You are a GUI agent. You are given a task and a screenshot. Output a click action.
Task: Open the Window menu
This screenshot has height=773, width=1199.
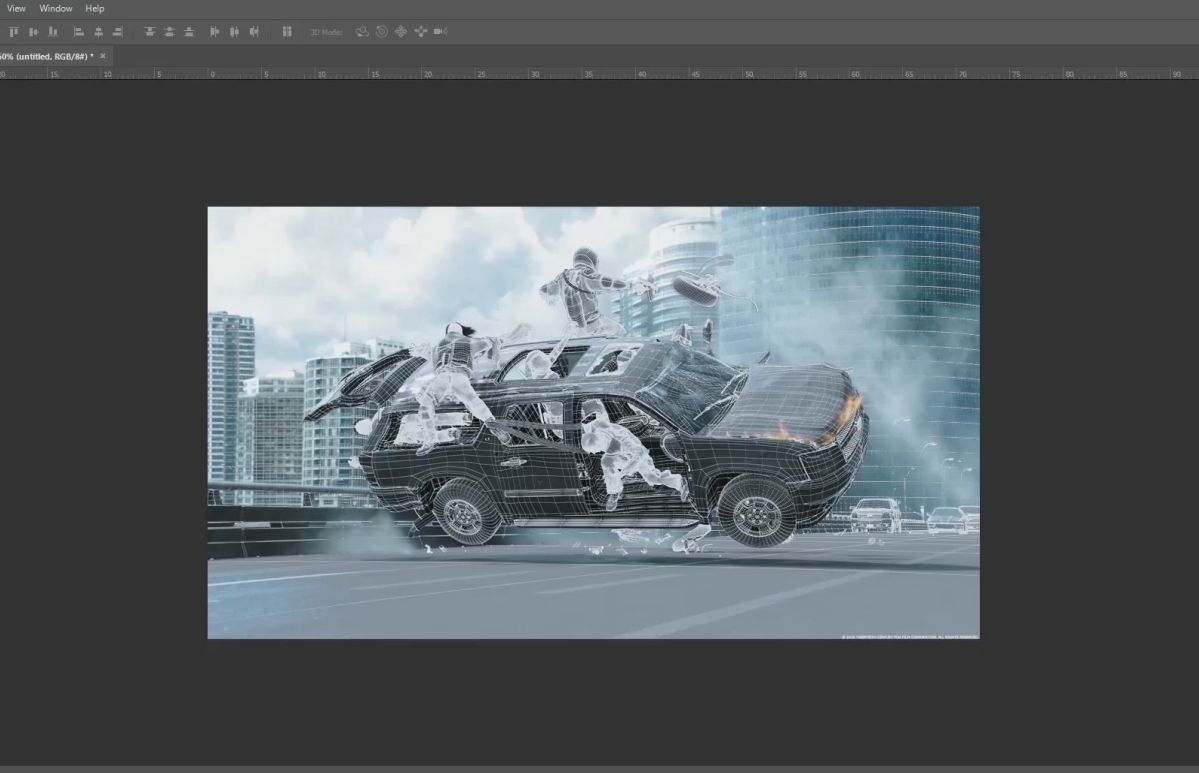point(56,8)
